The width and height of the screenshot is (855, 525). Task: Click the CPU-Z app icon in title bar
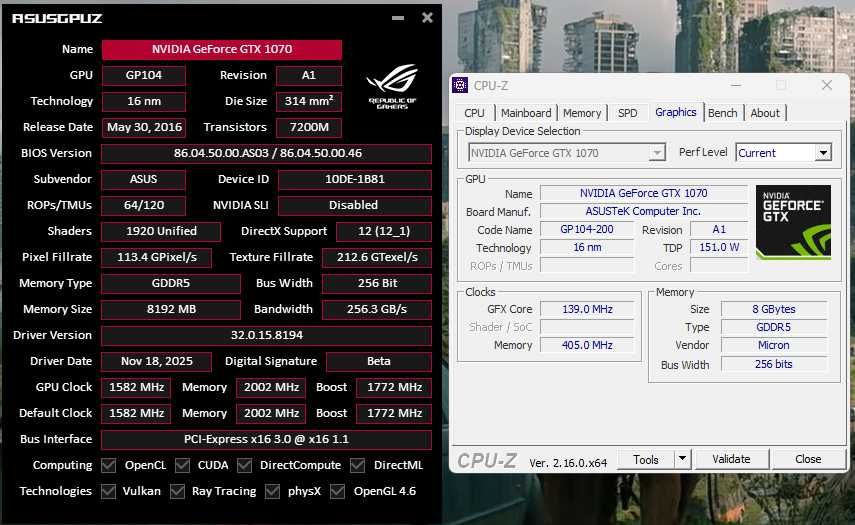(460, 85)
